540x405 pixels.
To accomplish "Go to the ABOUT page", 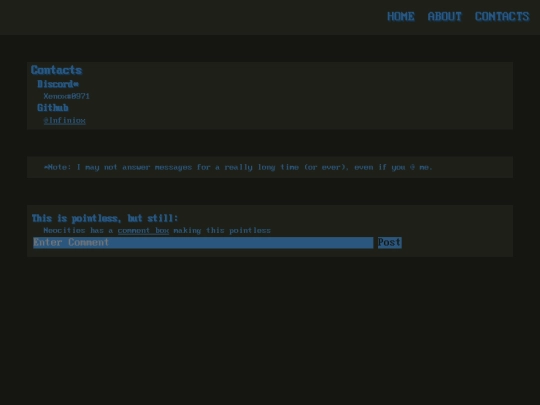I will pos(445,17).
